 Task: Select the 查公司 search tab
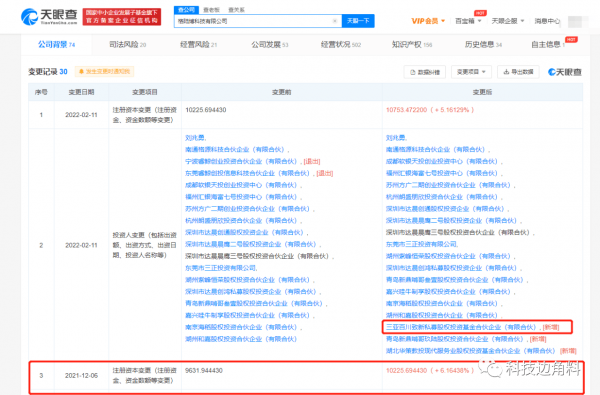pyautogui.click(x=186, y=10)
